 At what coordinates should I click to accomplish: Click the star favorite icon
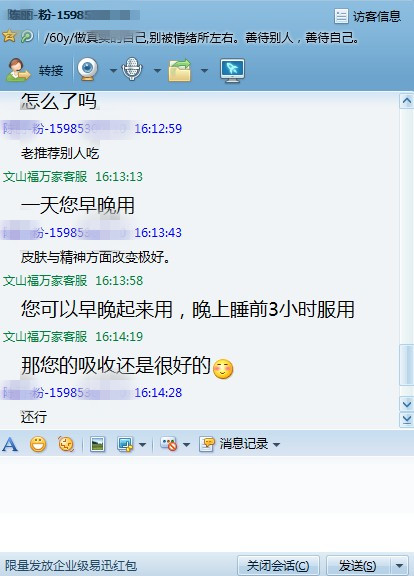[9, 36]
